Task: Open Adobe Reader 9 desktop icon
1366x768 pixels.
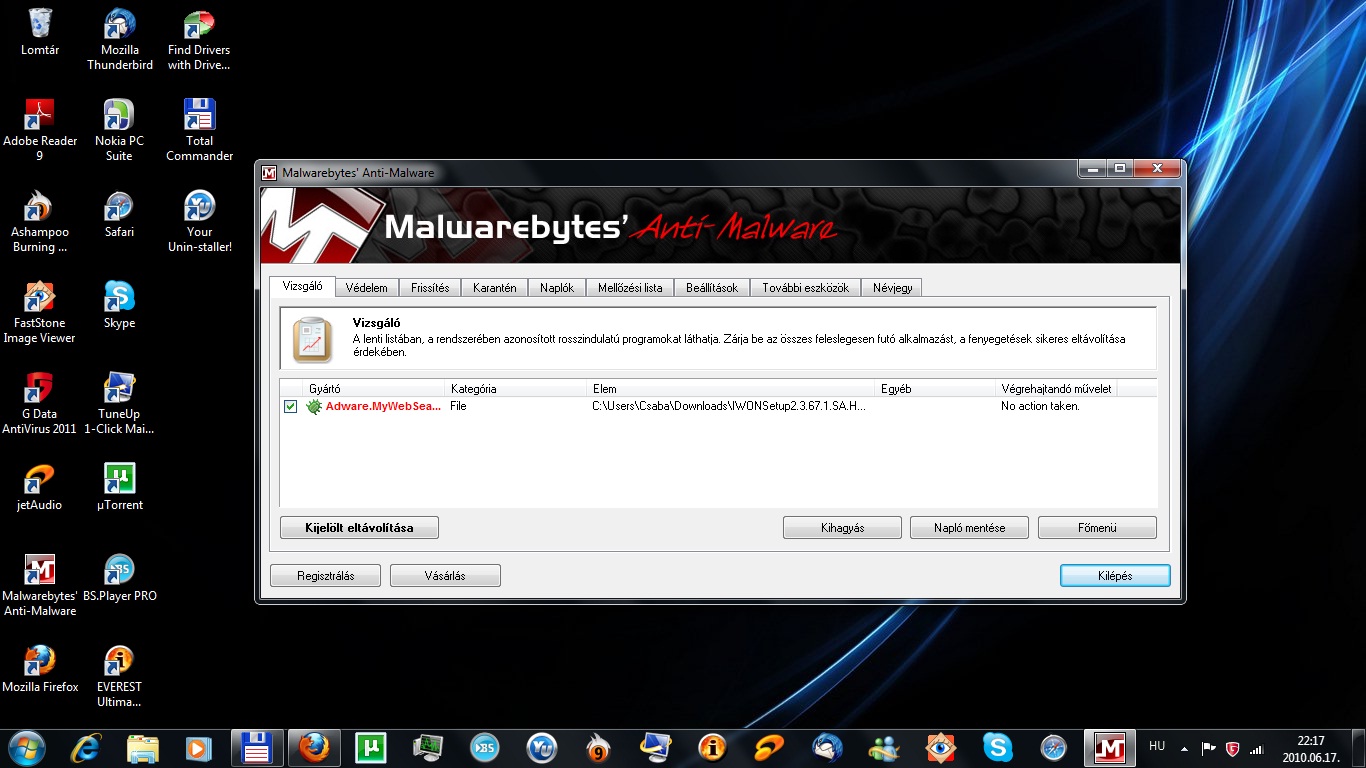Action: [40, 130]
